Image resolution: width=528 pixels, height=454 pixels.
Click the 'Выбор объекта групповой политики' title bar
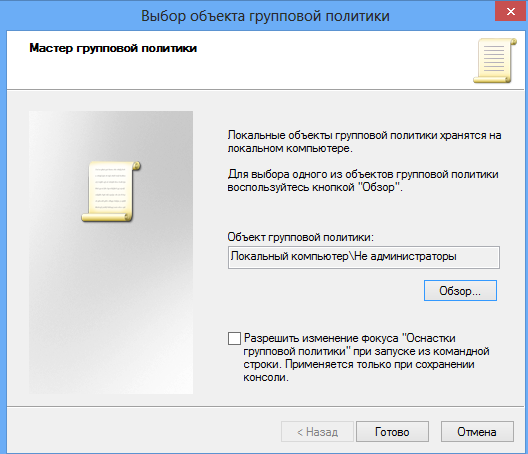tap(265, 15)
